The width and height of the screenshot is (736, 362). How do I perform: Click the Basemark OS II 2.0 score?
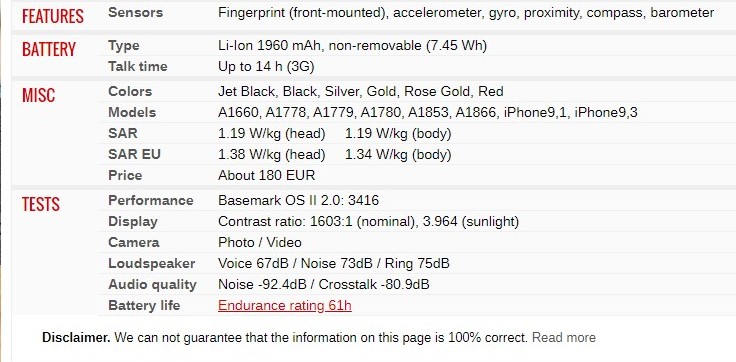299,200
